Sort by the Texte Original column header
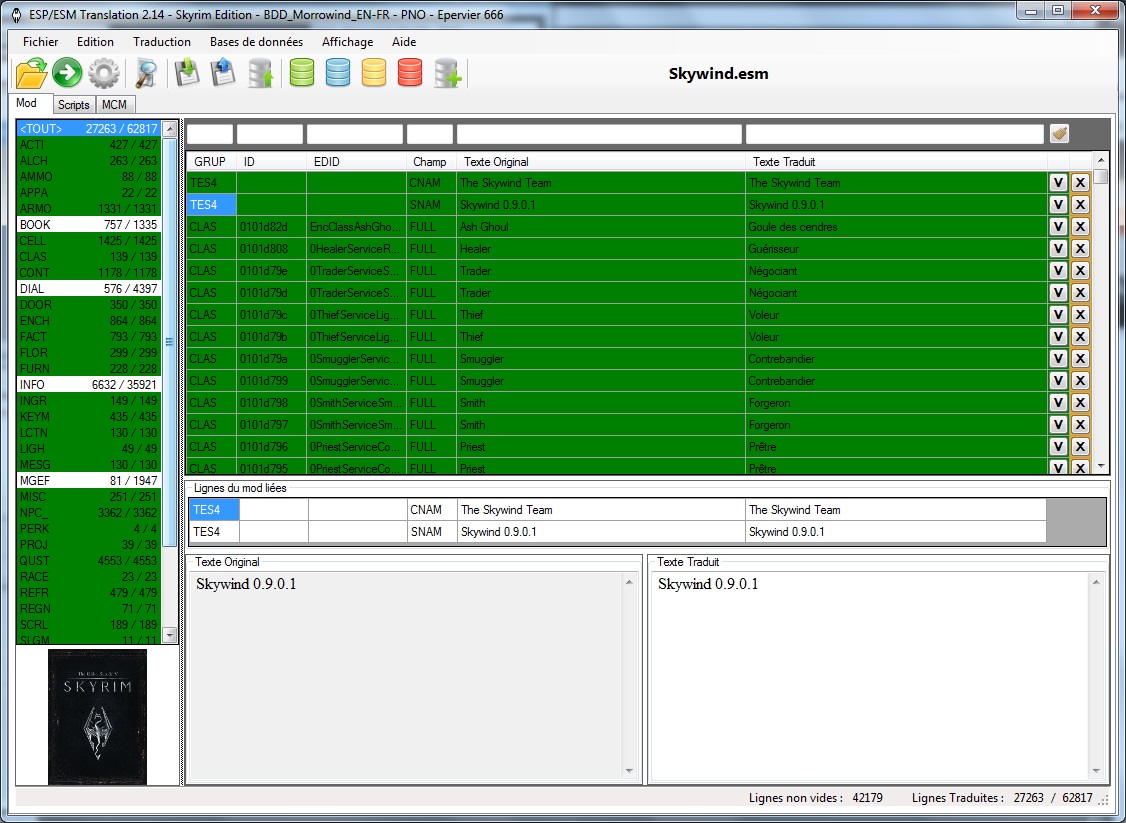 pyautogui.click(x=601, y=162)
